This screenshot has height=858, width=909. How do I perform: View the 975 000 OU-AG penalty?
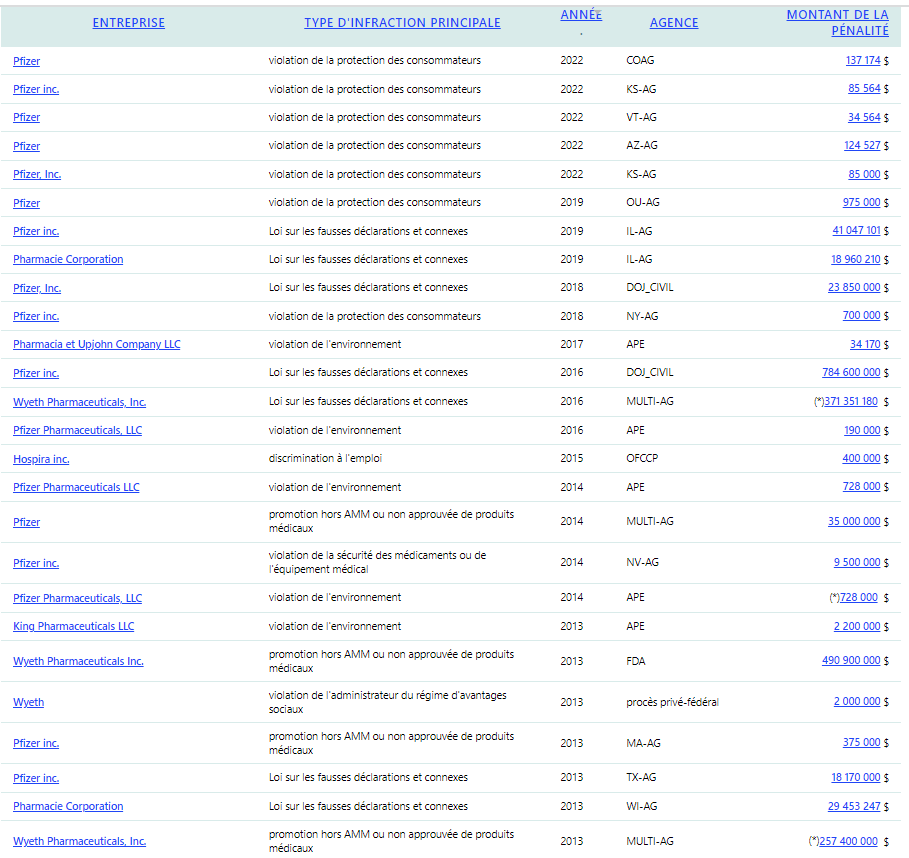click(861, 203)
